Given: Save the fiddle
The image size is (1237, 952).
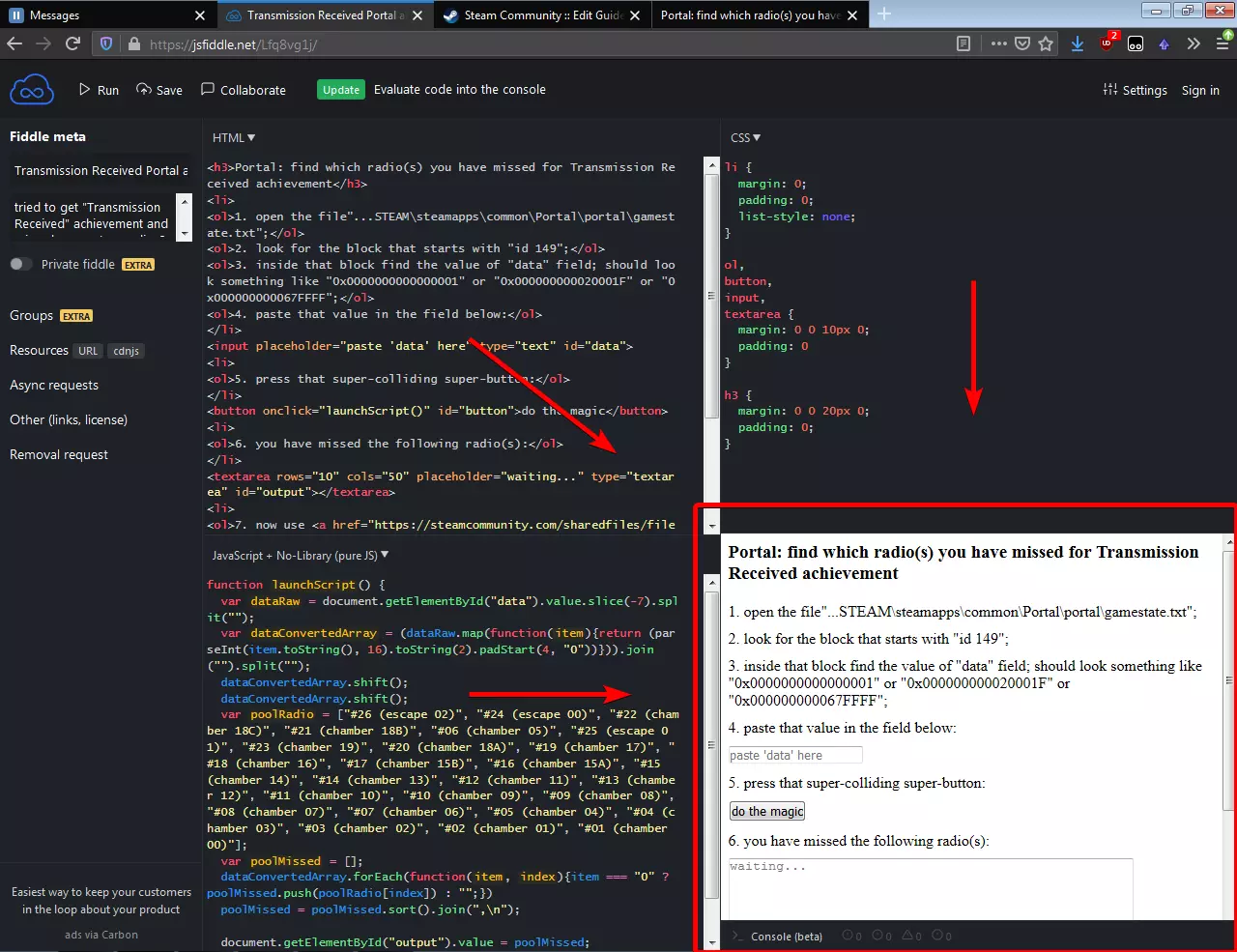Looking at the screenshot, I should click(158, 90).
